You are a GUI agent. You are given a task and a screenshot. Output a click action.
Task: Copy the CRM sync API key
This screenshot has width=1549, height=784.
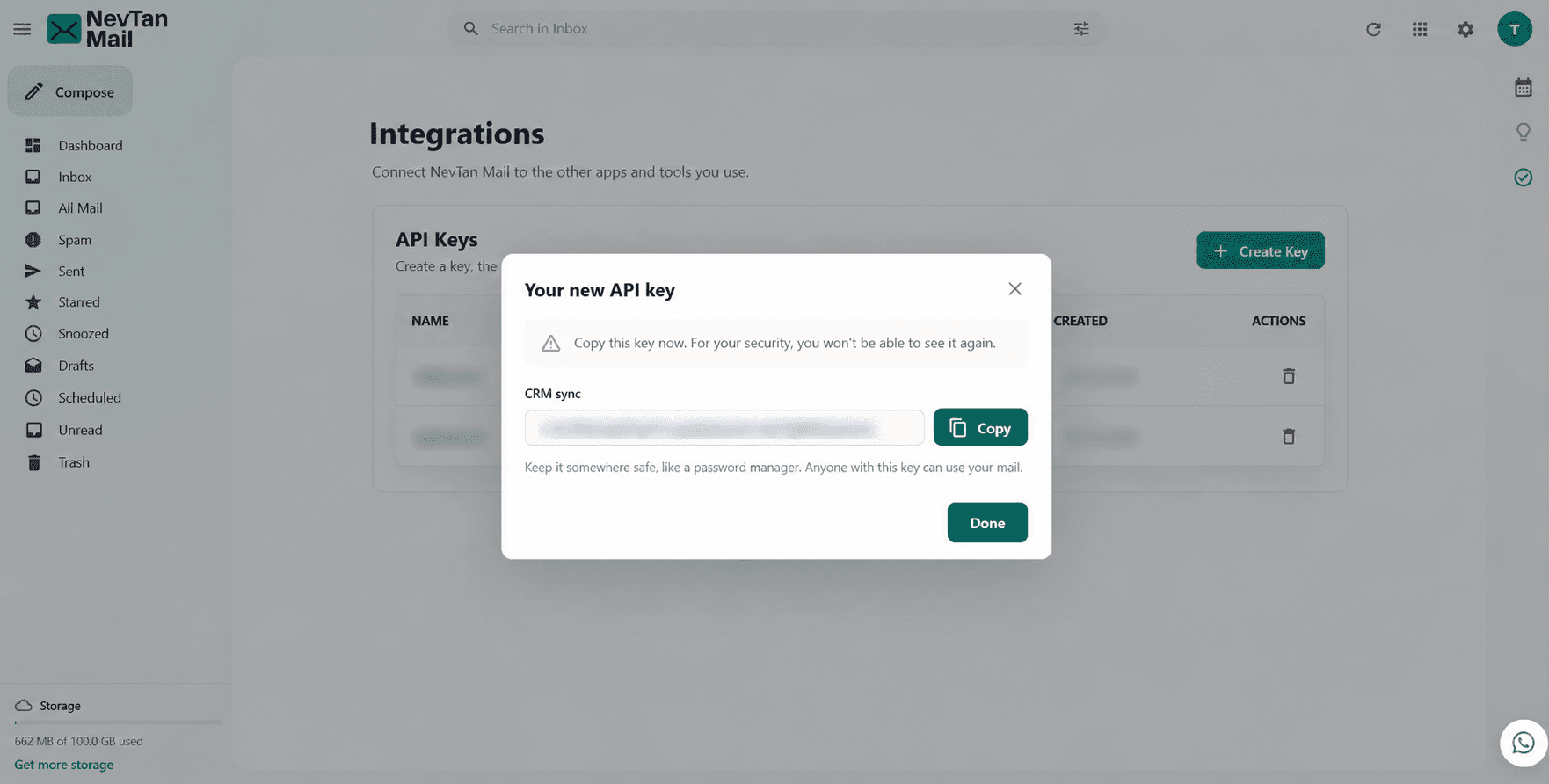click(x=980, y=427)
